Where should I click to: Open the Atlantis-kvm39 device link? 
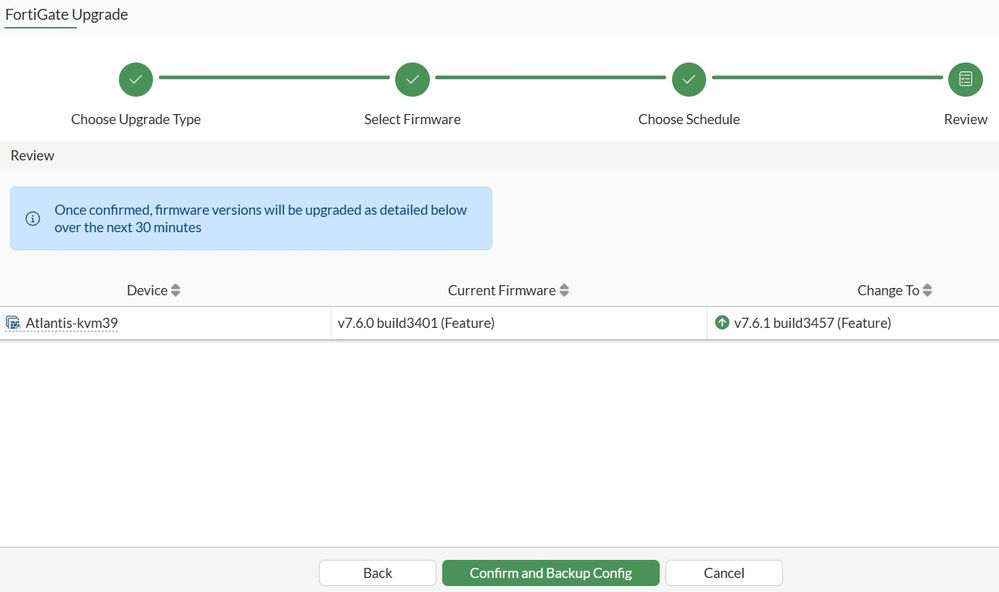pos(72,323)
